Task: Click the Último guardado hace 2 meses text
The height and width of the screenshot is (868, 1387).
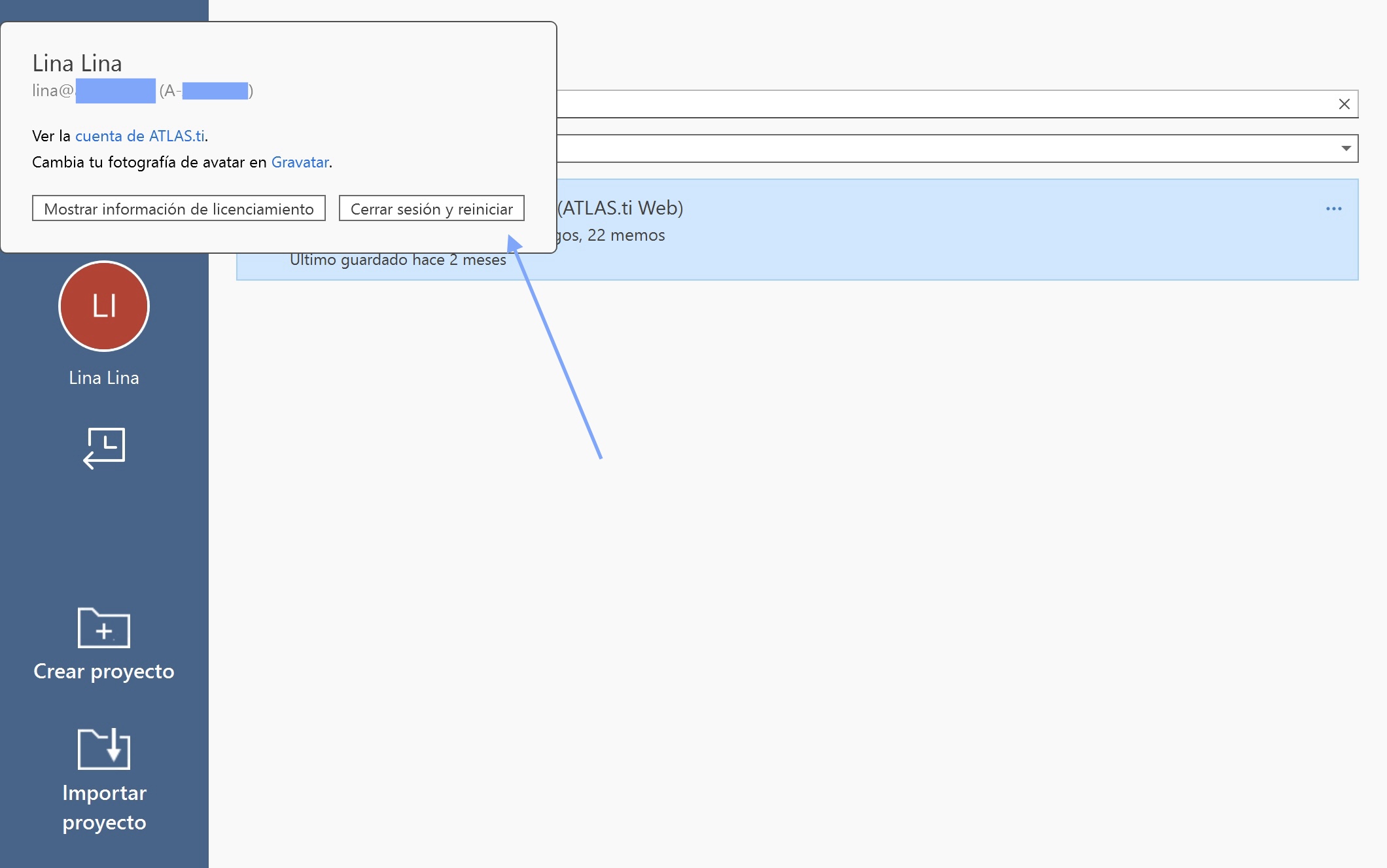Action: [398, 260]
